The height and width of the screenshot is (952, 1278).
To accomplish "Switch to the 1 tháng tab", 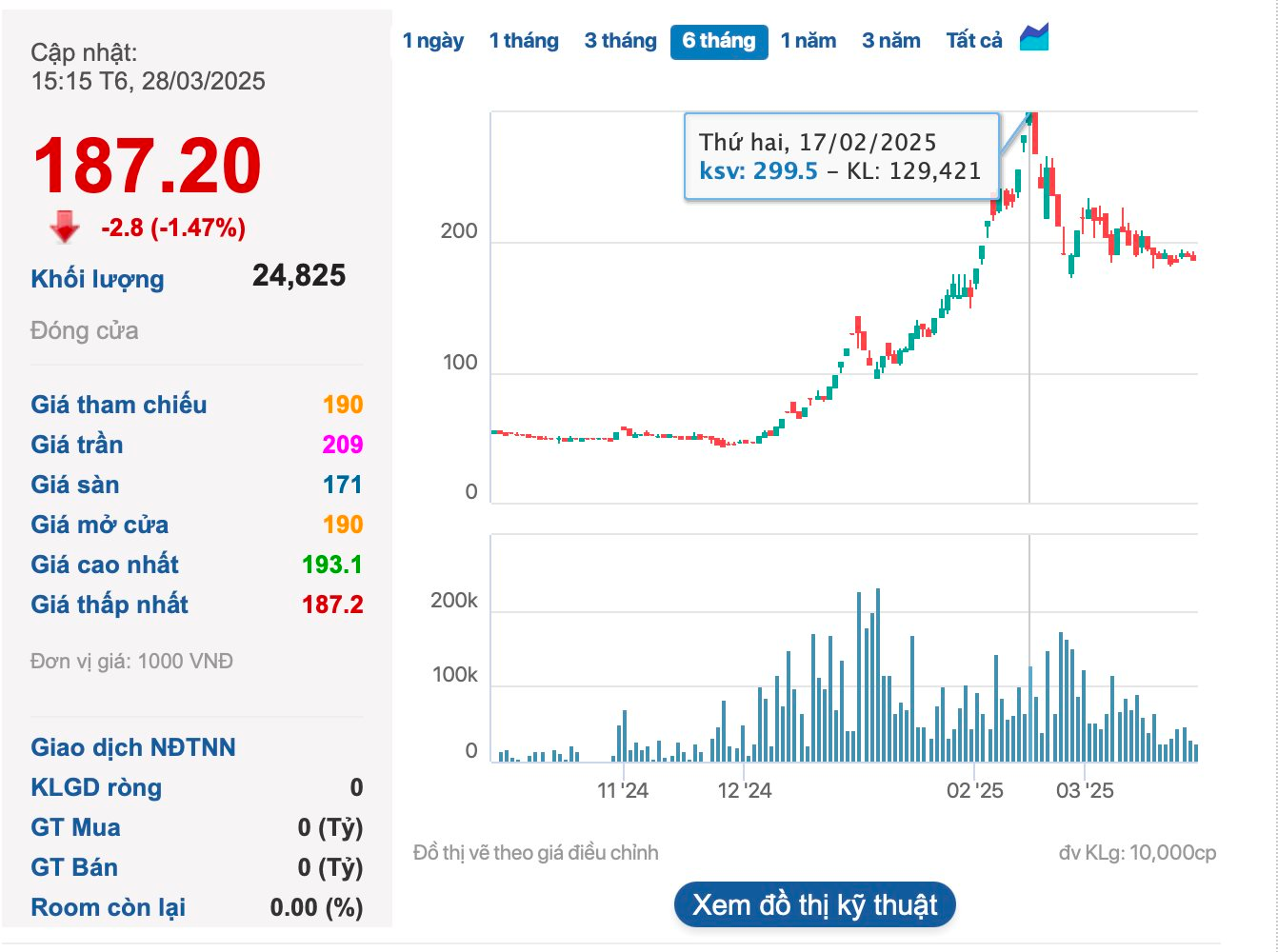I will [524, 41].
